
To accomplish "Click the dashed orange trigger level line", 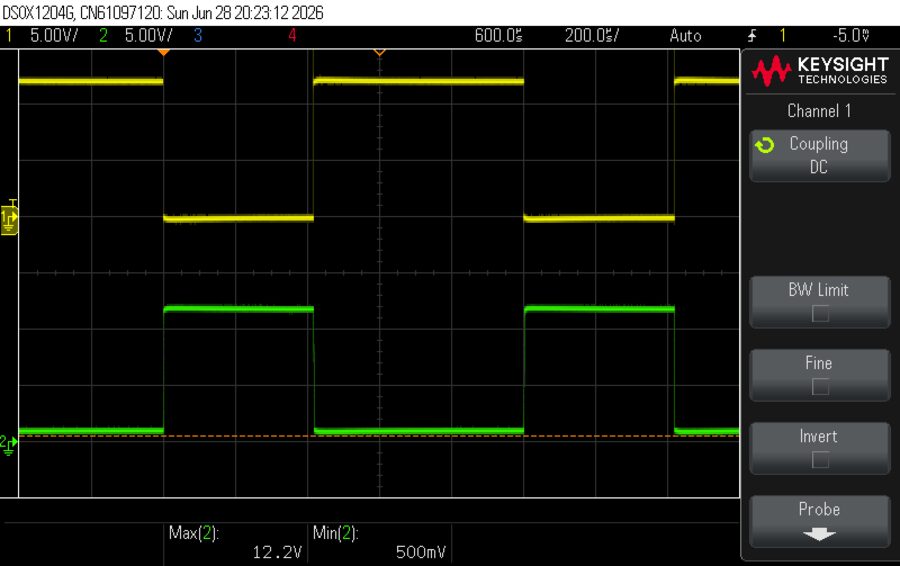I will coord(379,436).
